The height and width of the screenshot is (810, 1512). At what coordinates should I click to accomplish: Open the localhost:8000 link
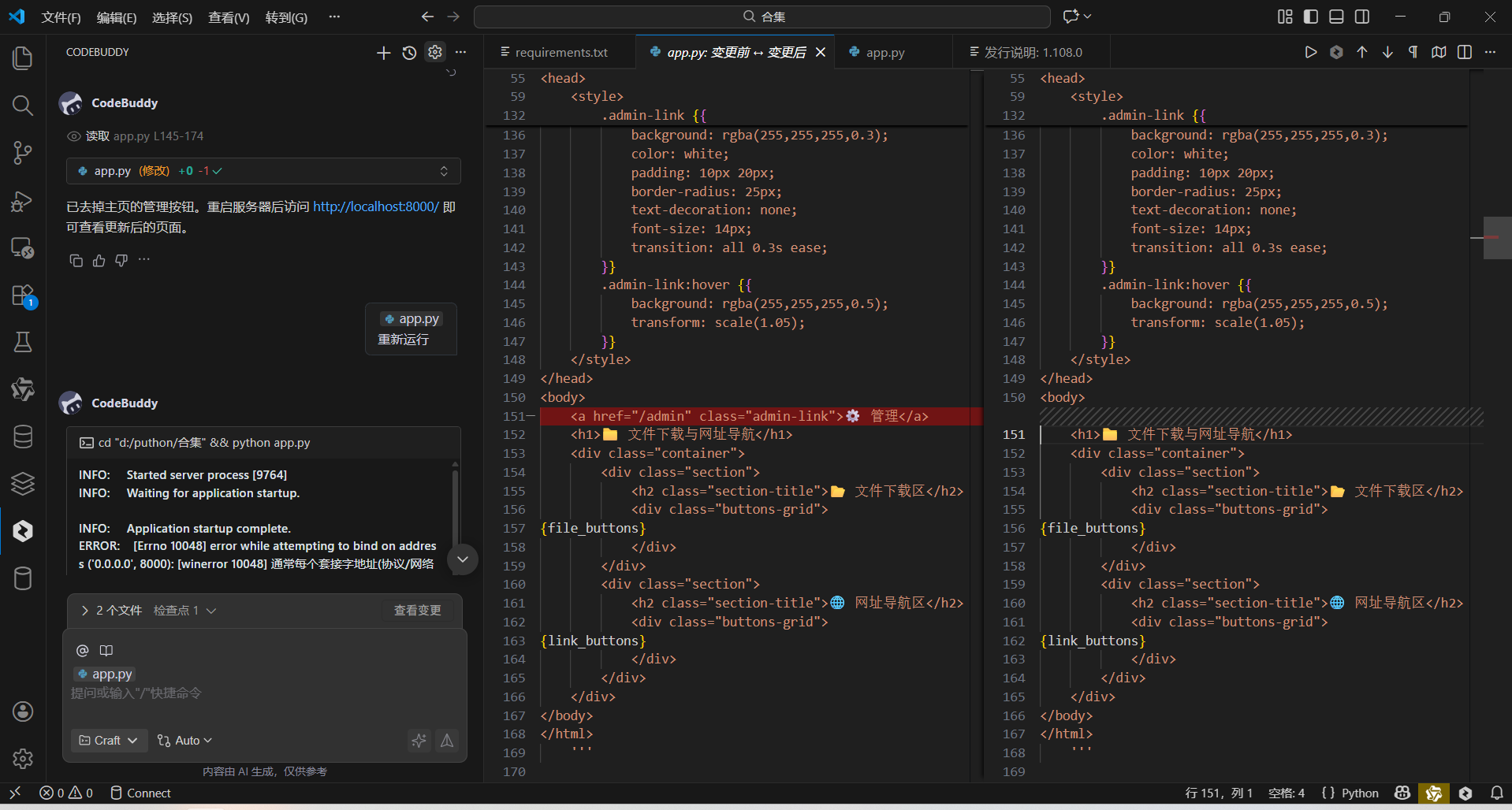click(375, 206)
